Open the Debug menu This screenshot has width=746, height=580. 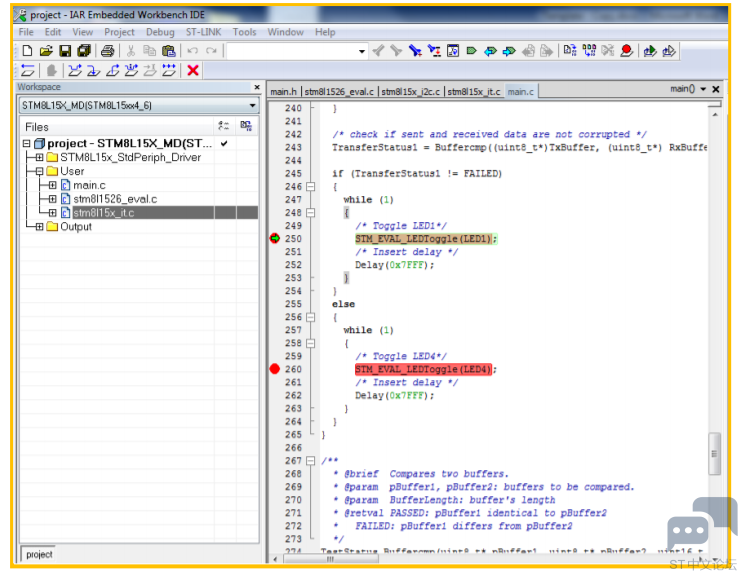160,32
